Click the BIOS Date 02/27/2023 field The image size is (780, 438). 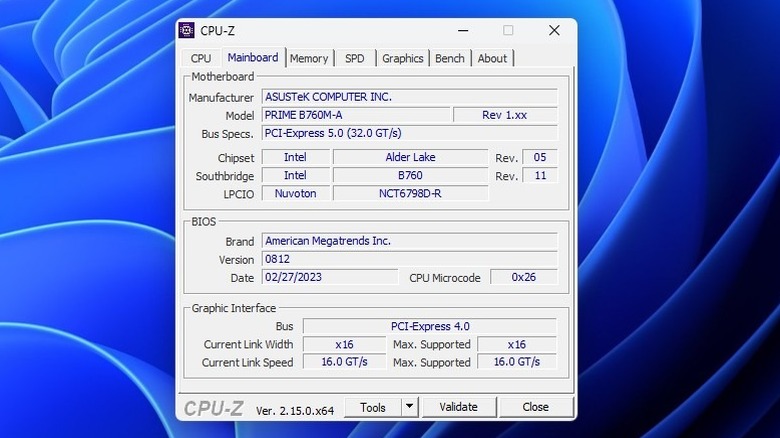330,277
